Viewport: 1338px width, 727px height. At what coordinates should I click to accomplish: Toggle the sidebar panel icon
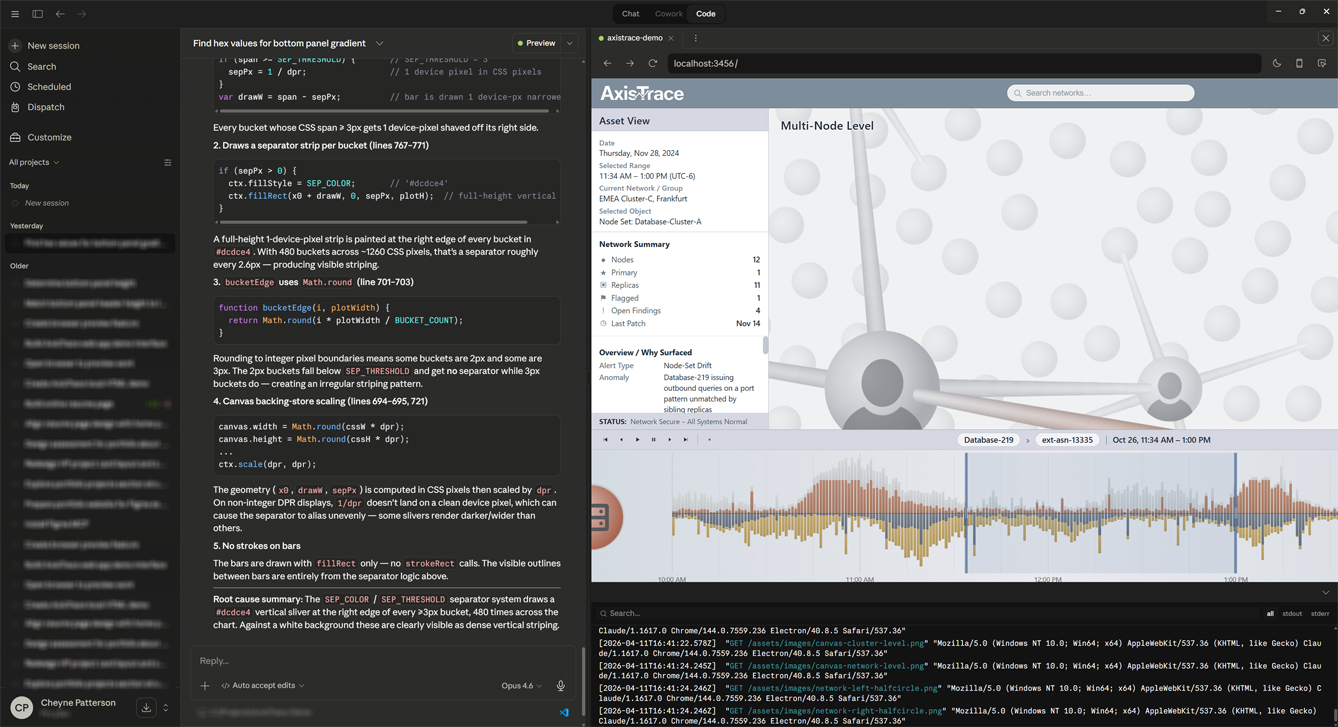coord(38,14)
